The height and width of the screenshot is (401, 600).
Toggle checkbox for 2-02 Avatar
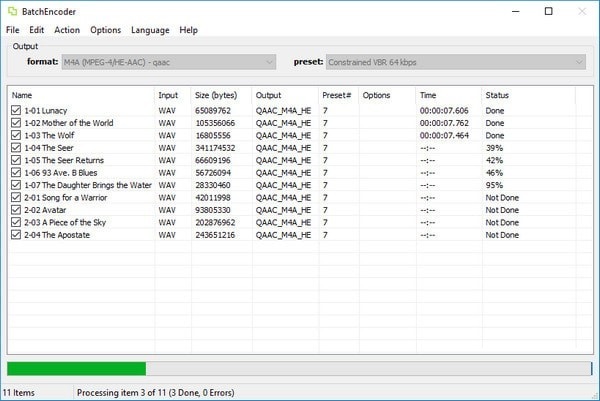(x=15, y=210)
